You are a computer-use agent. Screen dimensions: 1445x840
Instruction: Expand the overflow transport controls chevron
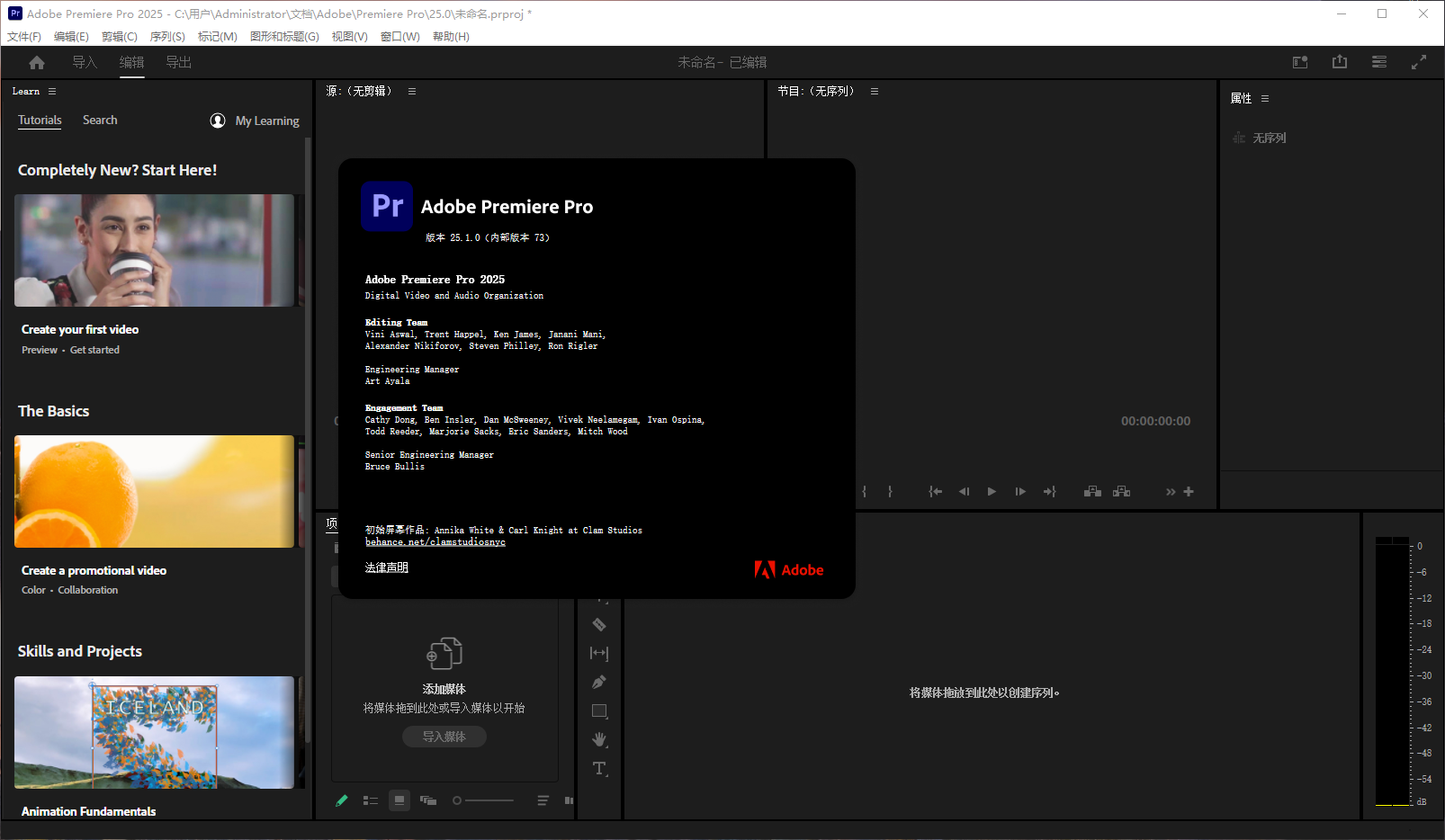pyautogui.click(x=1171, y=491)
